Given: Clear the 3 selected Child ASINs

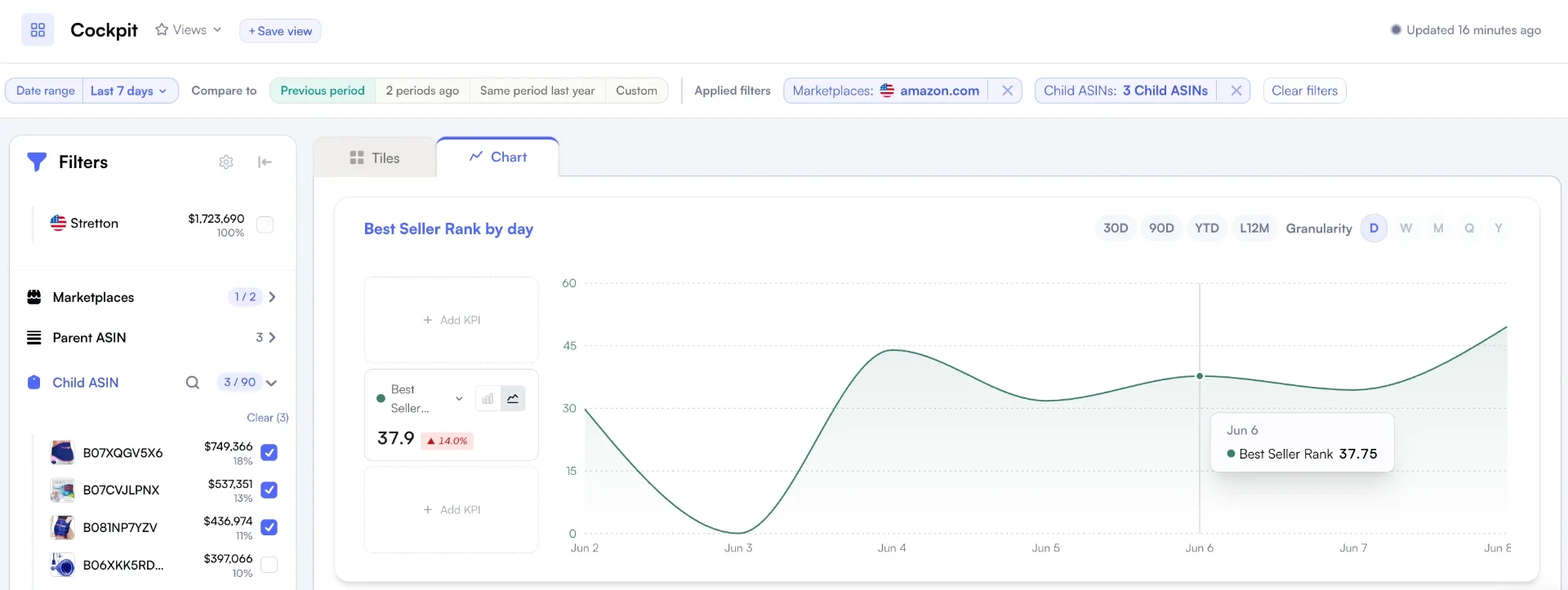Looking at the screenshot, I should coord(268,418).
